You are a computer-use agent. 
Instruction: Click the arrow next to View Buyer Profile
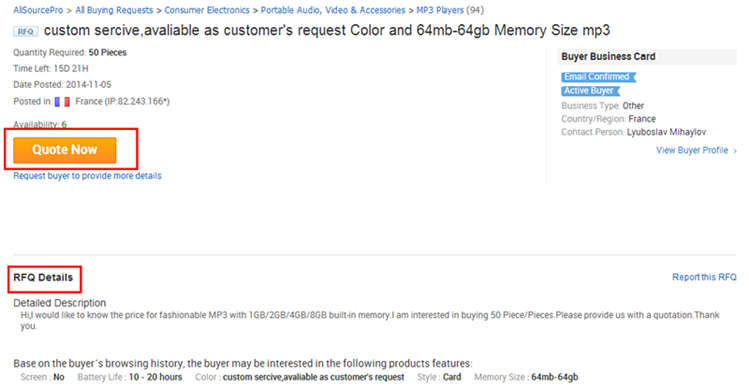[x=735, y=151]
